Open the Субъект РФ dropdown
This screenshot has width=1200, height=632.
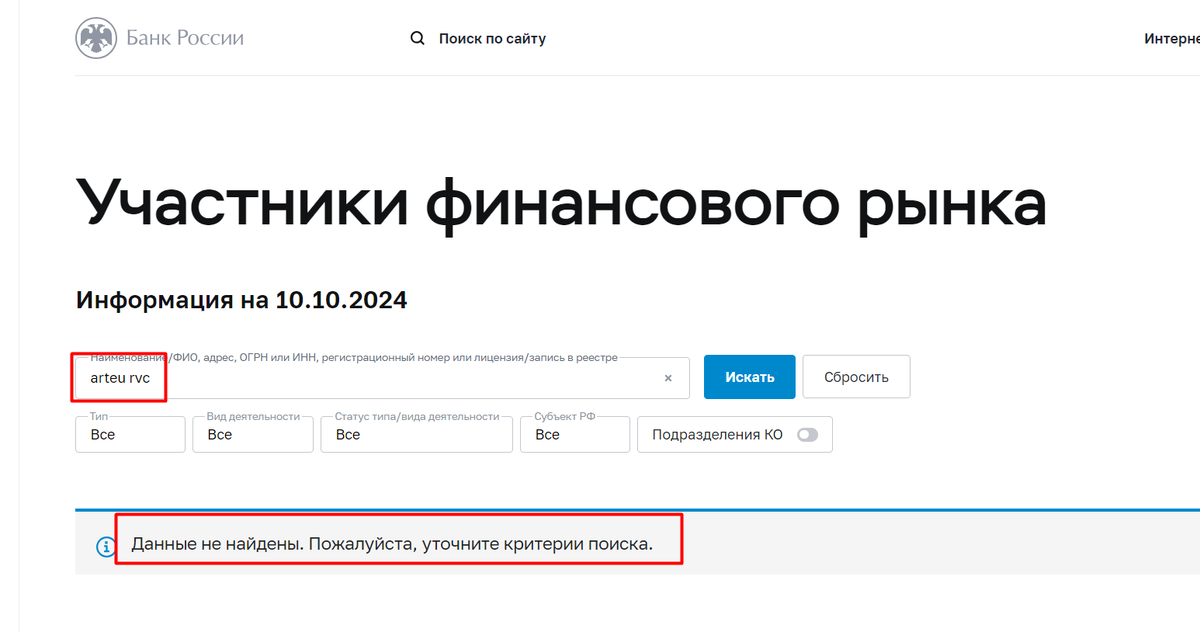coord(575,435)
